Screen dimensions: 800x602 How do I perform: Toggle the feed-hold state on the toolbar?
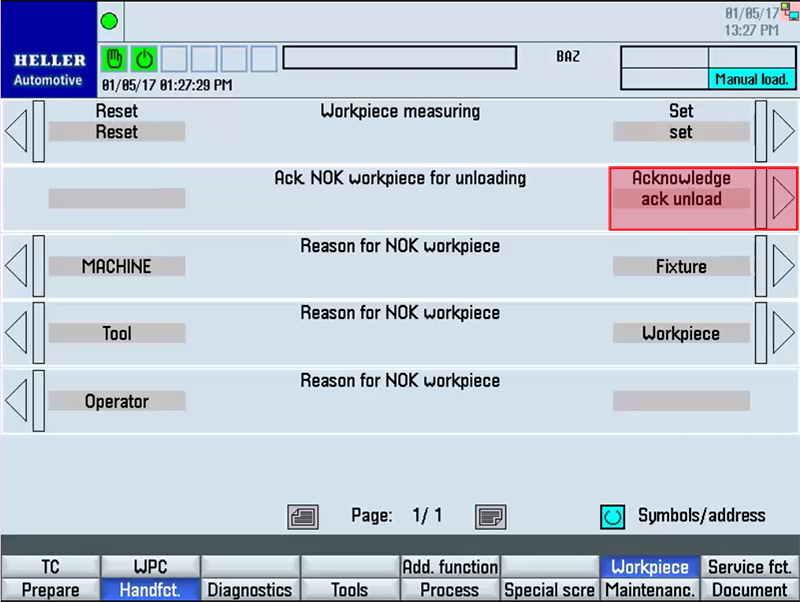click(114, 59)
